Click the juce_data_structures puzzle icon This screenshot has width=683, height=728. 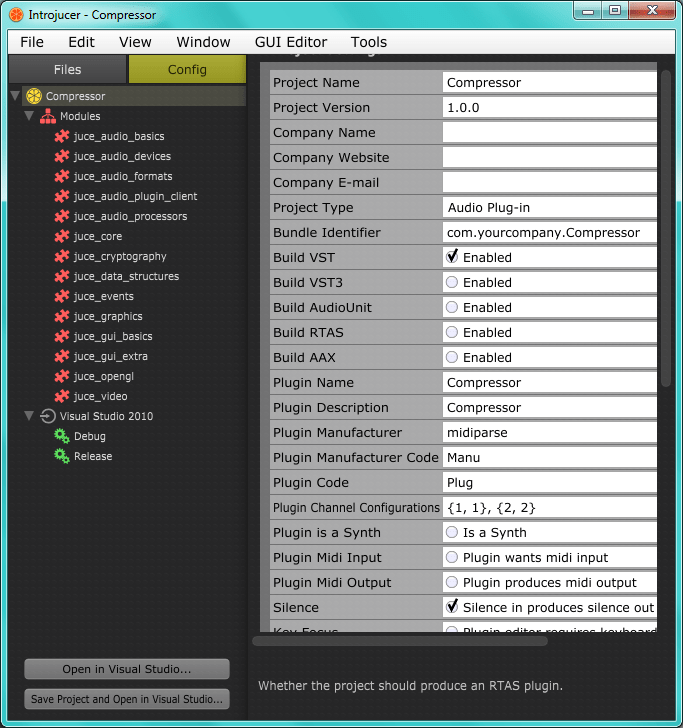point(62,276)
